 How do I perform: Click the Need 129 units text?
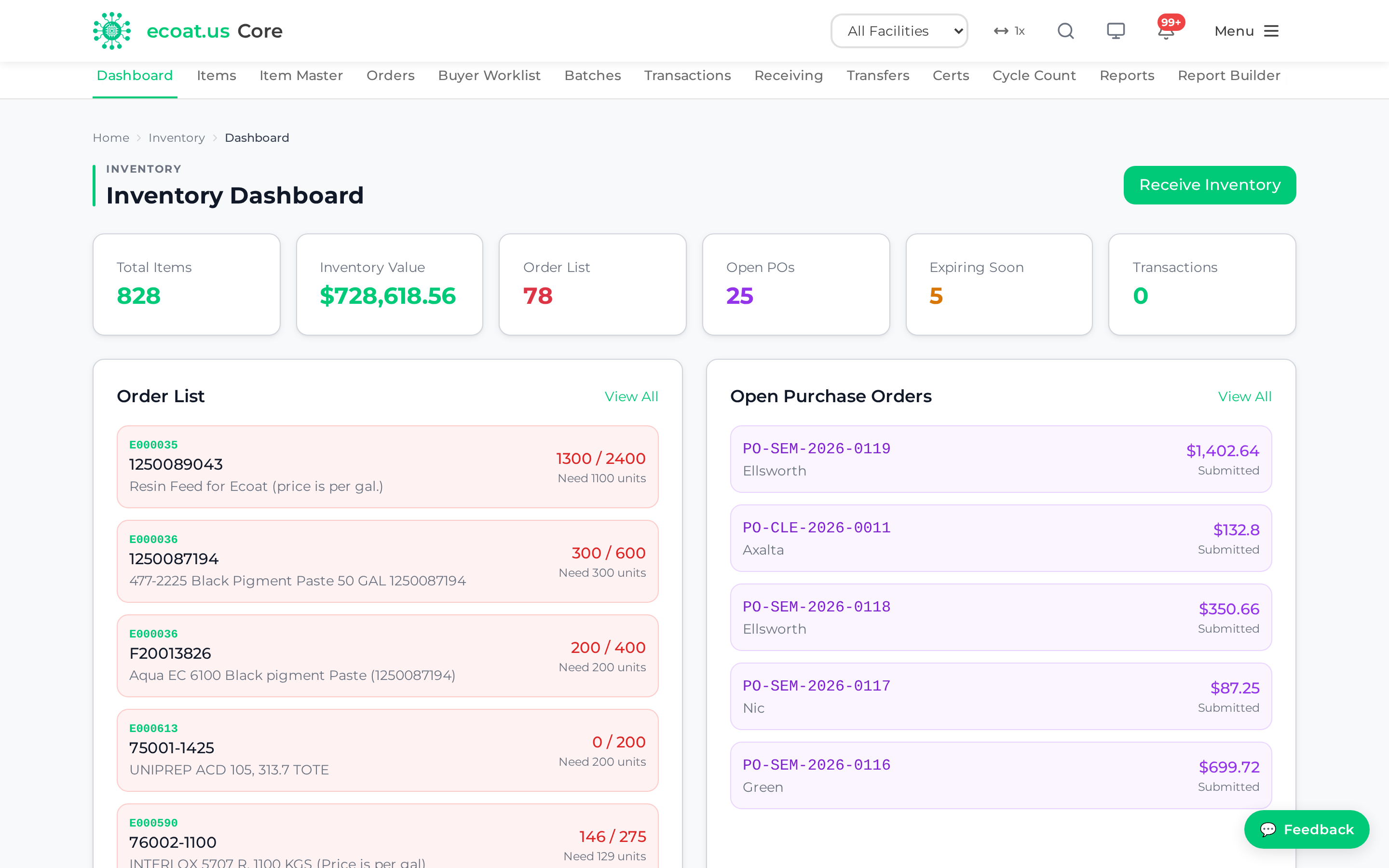(604, 856)
